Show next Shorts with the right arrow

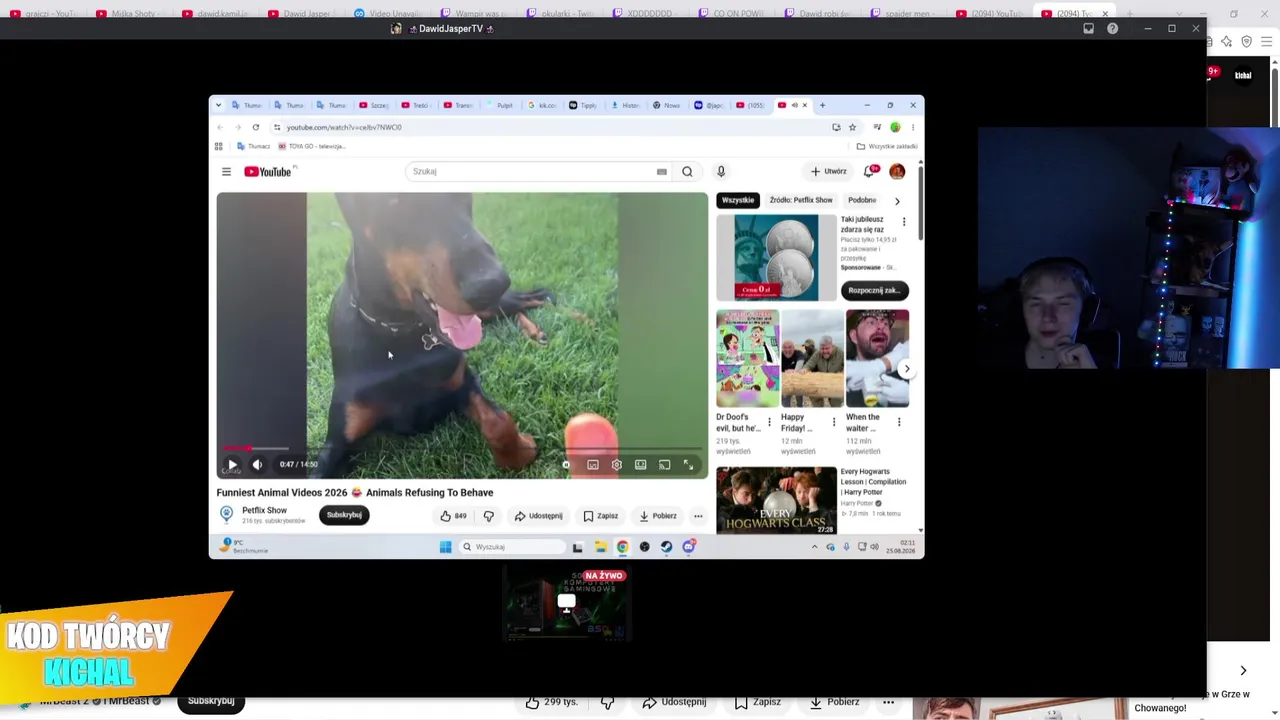click(x=907, y=369)
